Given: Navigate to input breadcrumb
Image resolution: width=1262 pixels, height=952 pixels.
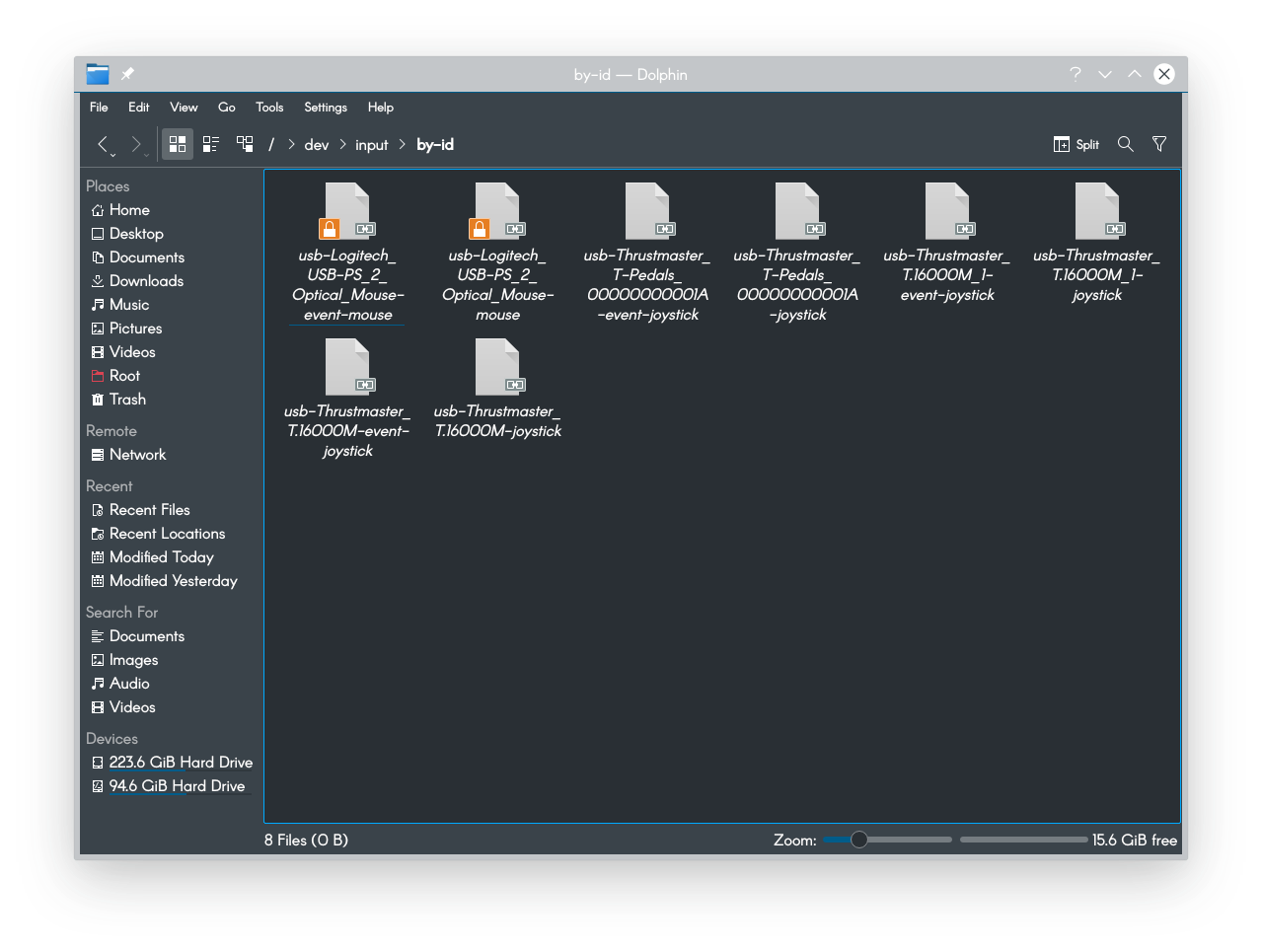Looking at the screenshot, I should tap(372, 144).
